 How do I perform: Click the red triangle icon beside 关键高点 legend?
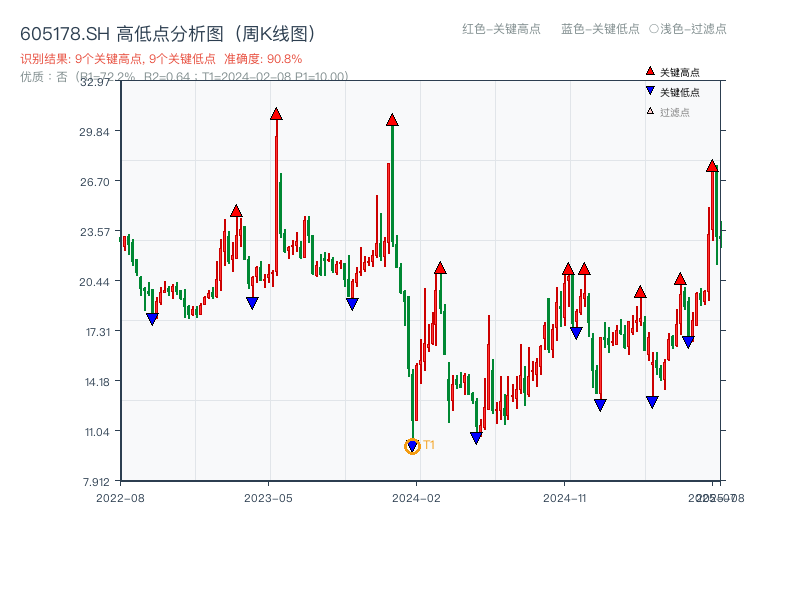(650, 71)
